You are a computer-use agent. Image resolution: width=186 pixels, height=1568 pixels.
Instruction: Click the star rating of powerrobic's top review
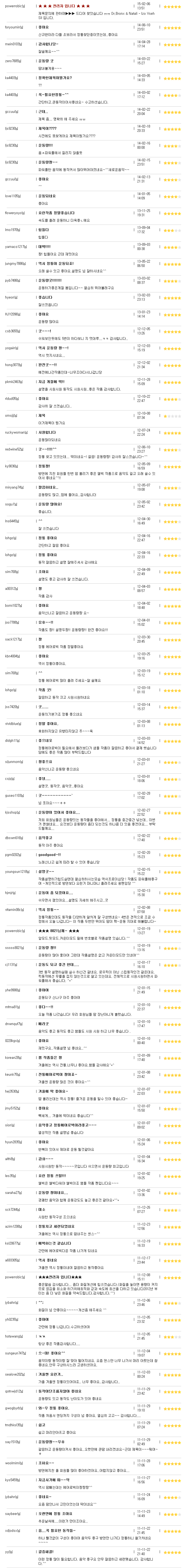(x=171, y=5)
